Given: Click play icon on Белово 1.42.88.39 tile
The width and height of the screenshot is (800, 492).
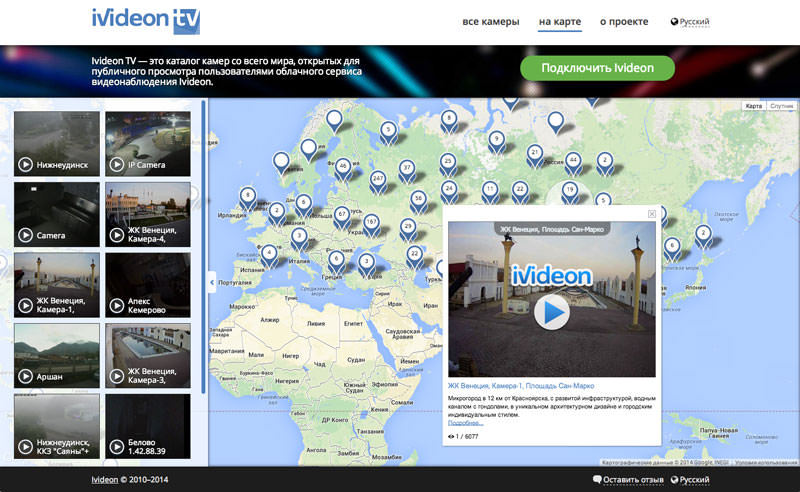Looking at the screenshot, I should pyautogui.click(x=117, y=447).
